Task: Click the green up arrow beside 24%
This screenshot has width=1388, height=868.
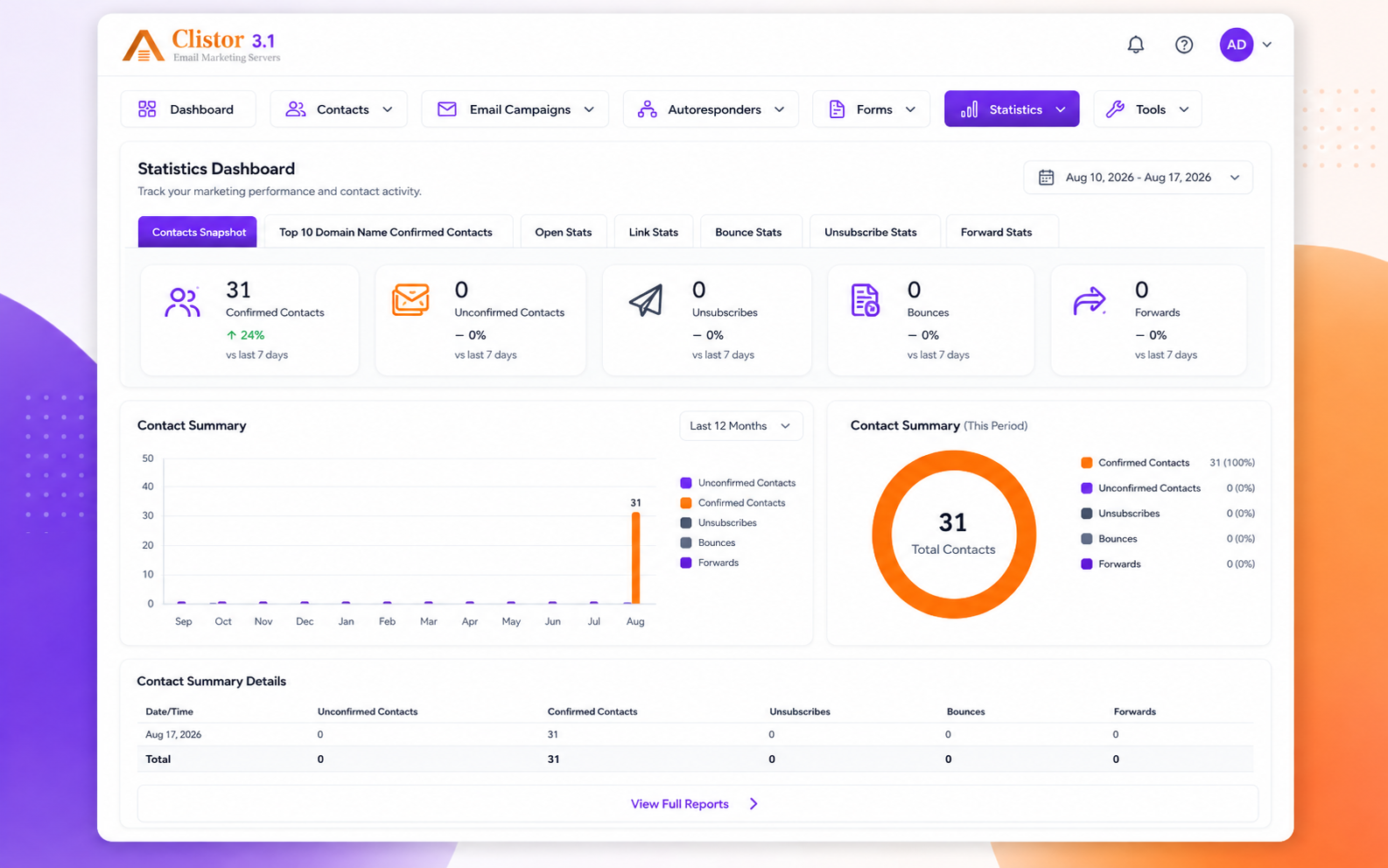Action: coord(231,335)
